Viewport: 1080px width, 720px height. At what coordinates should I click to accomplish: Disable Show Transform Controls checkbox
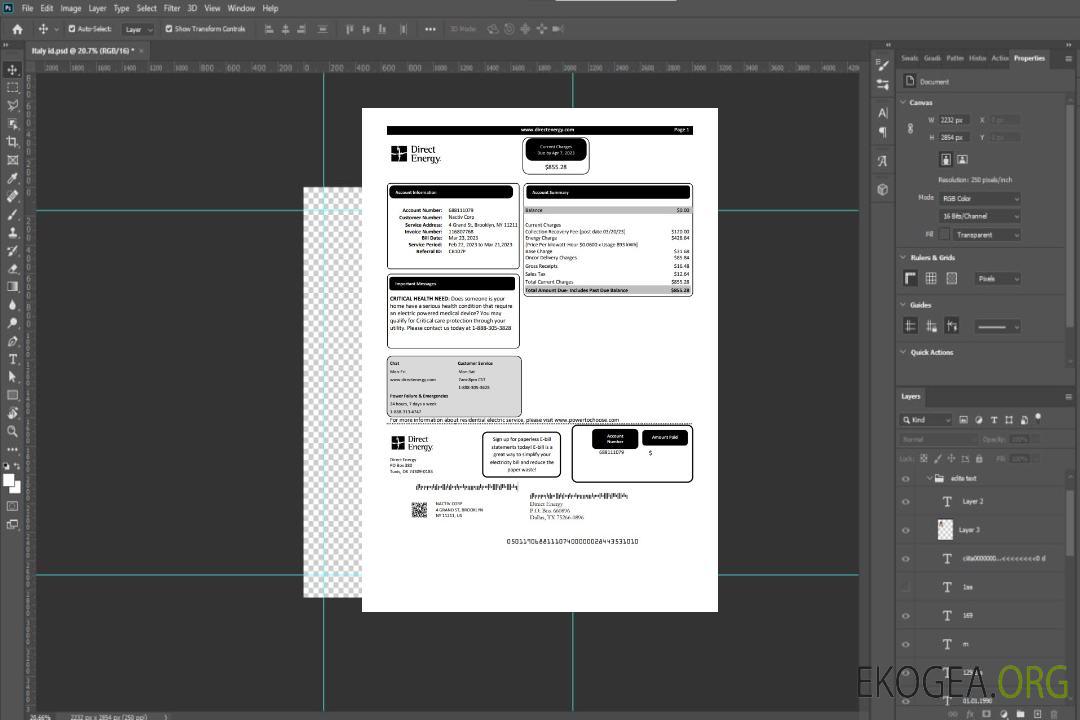pos(168,29)
